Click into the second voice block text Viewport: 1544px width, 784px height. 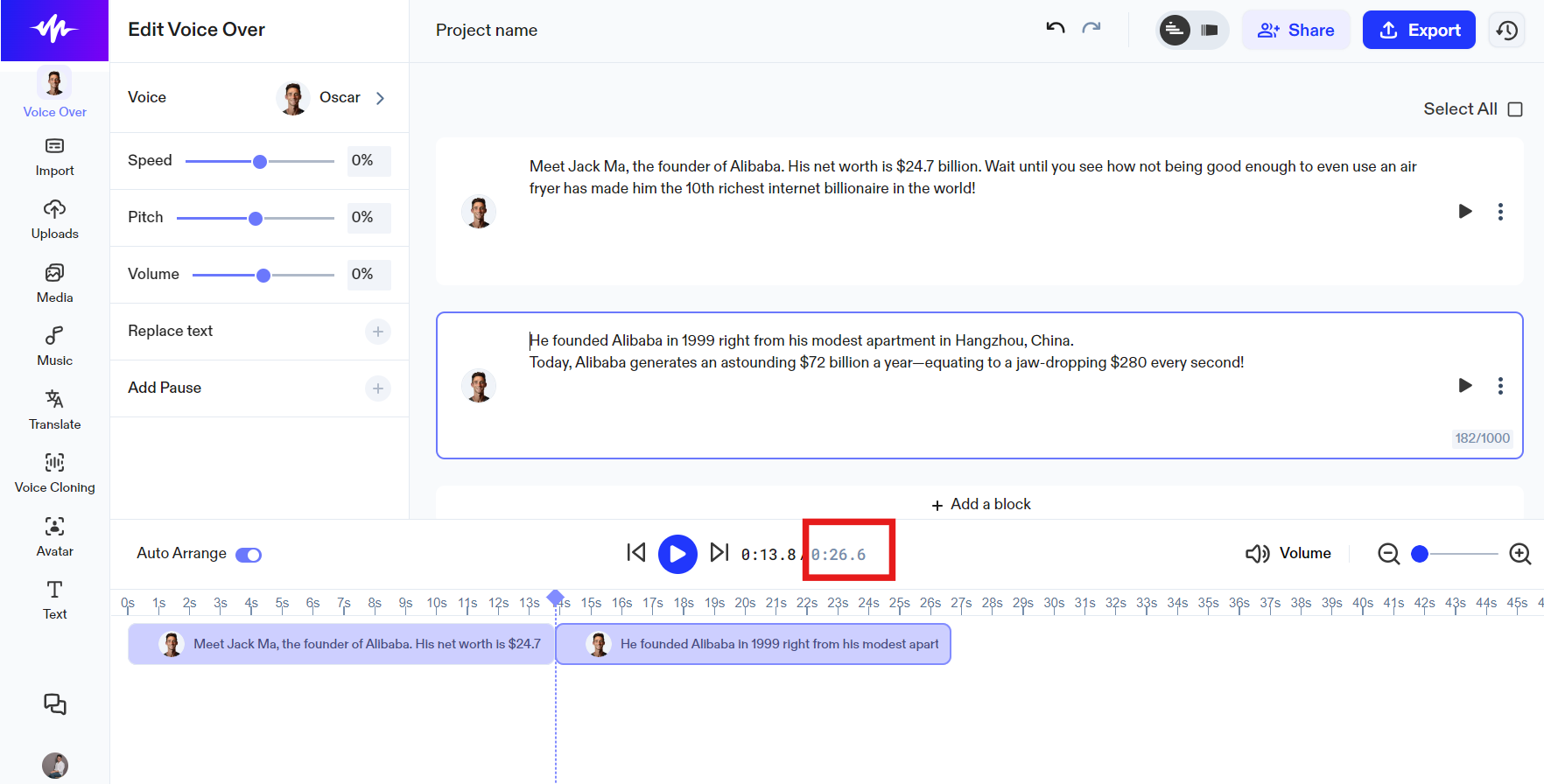click(x=887, y=352)
